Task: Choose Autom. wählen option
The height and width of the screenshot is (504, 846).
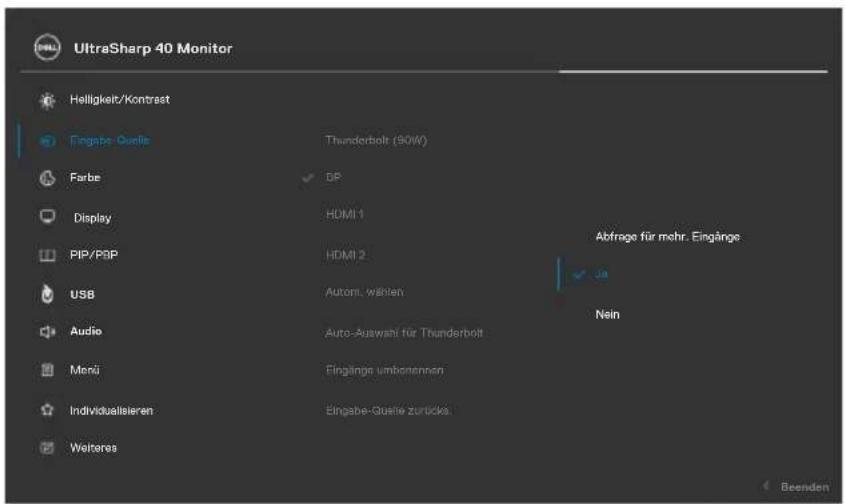Action: coord(364,292)
